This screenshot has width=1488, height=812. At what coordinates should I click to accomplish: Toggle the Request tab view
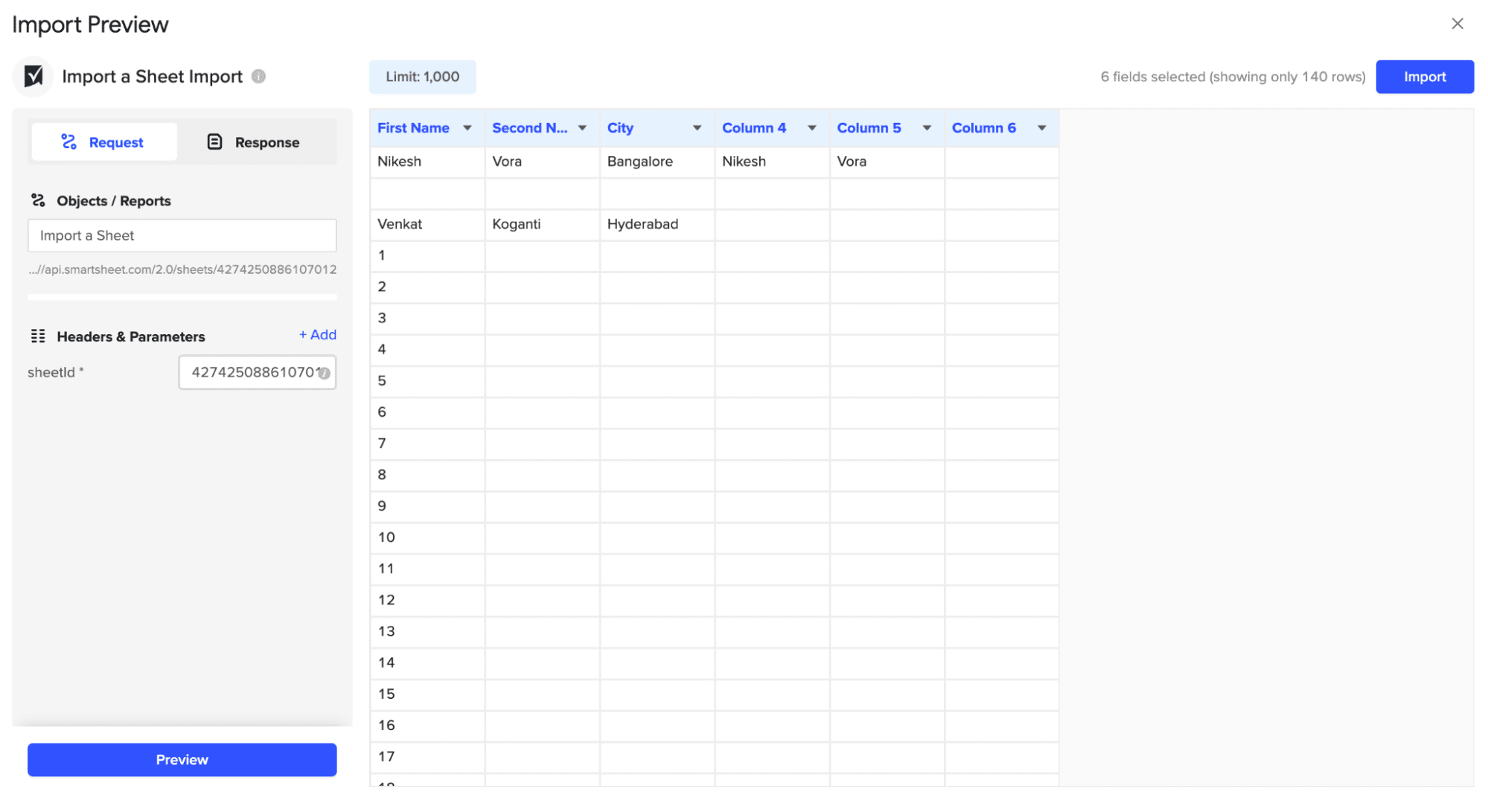point(101,141)
